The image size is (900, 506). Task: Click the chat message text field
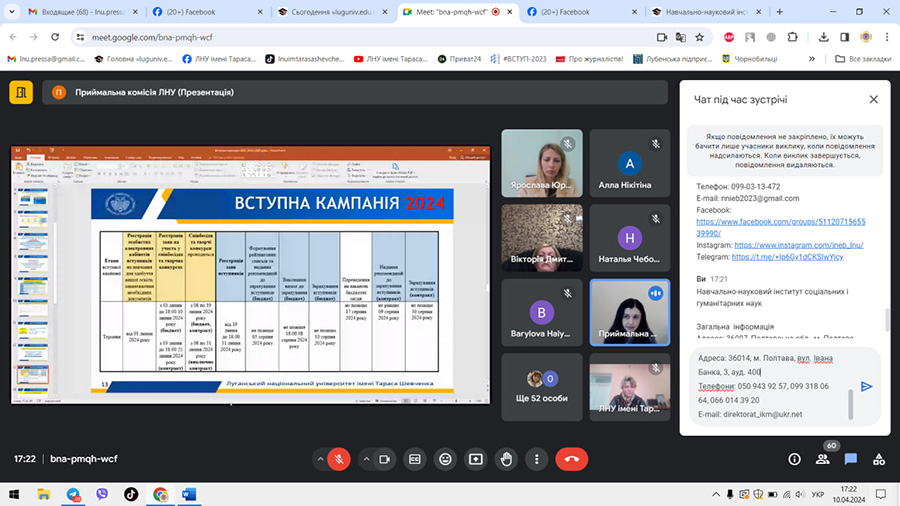coord(770,386)
